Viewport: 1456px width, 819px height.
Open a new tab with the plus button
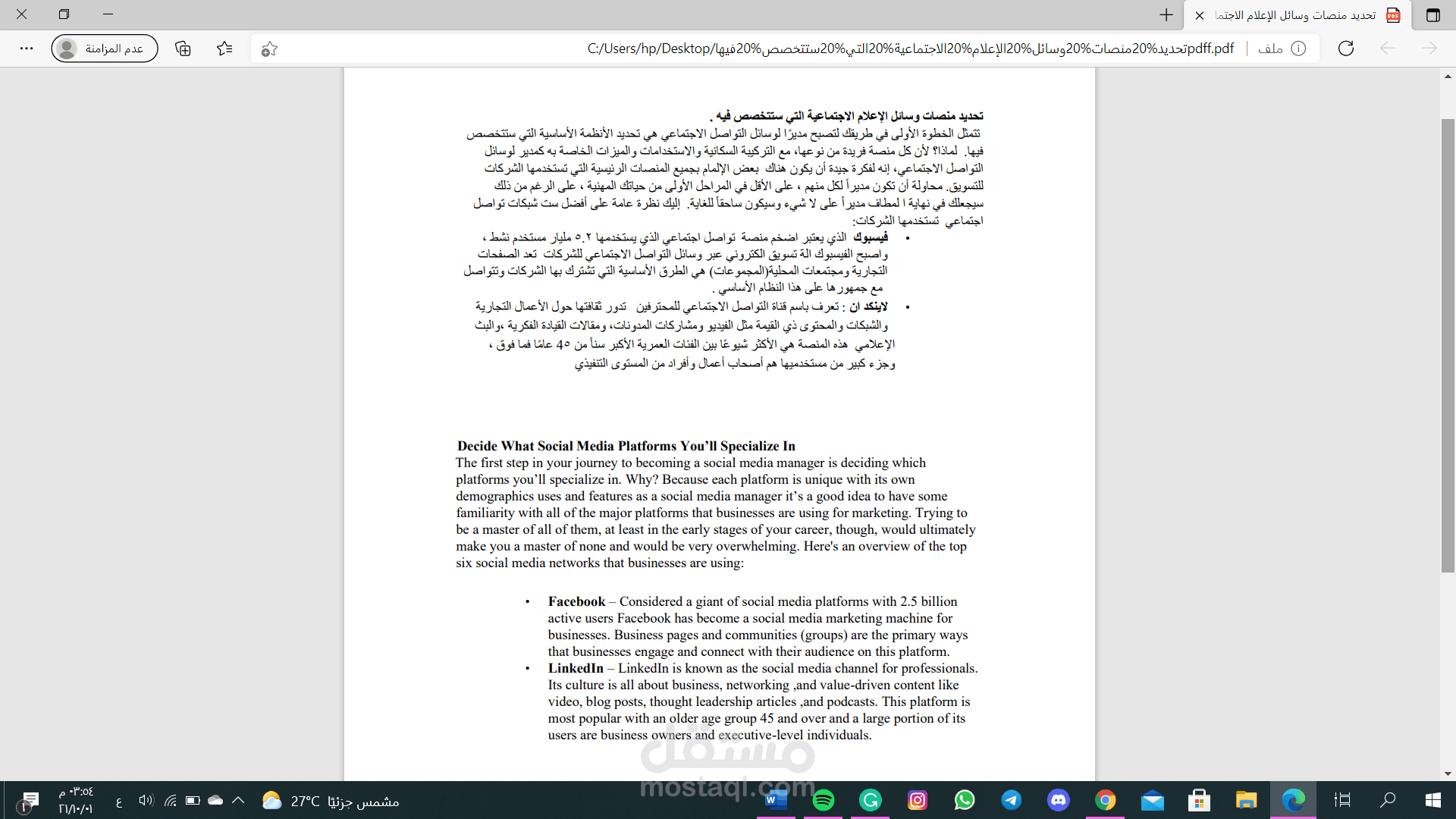click(x=1166, y=15)
